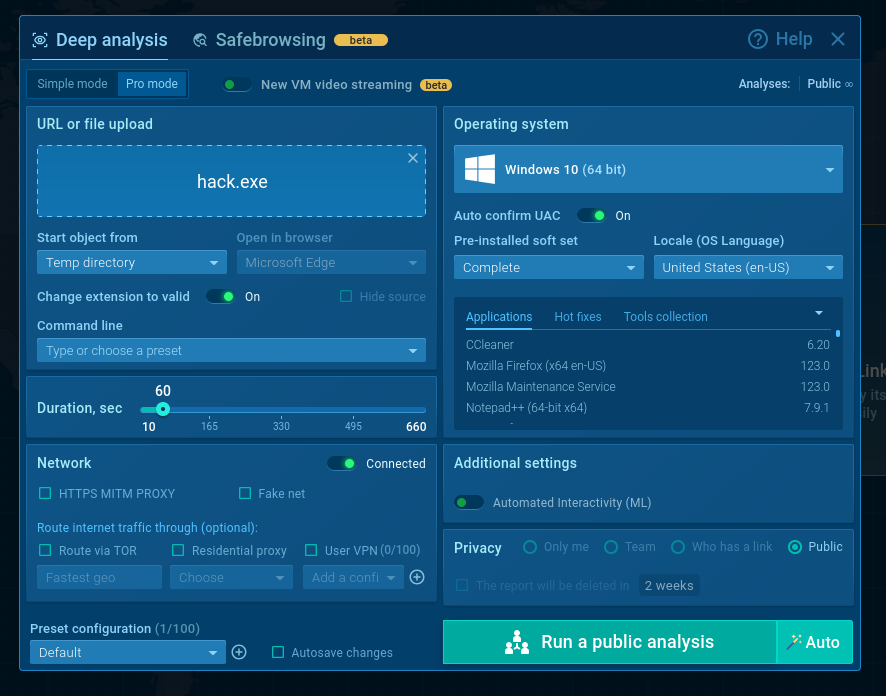The width and height of the screenshot is (886, 696).
Task: Remove hack.exe using the X icon
Action: coord(413,158)
